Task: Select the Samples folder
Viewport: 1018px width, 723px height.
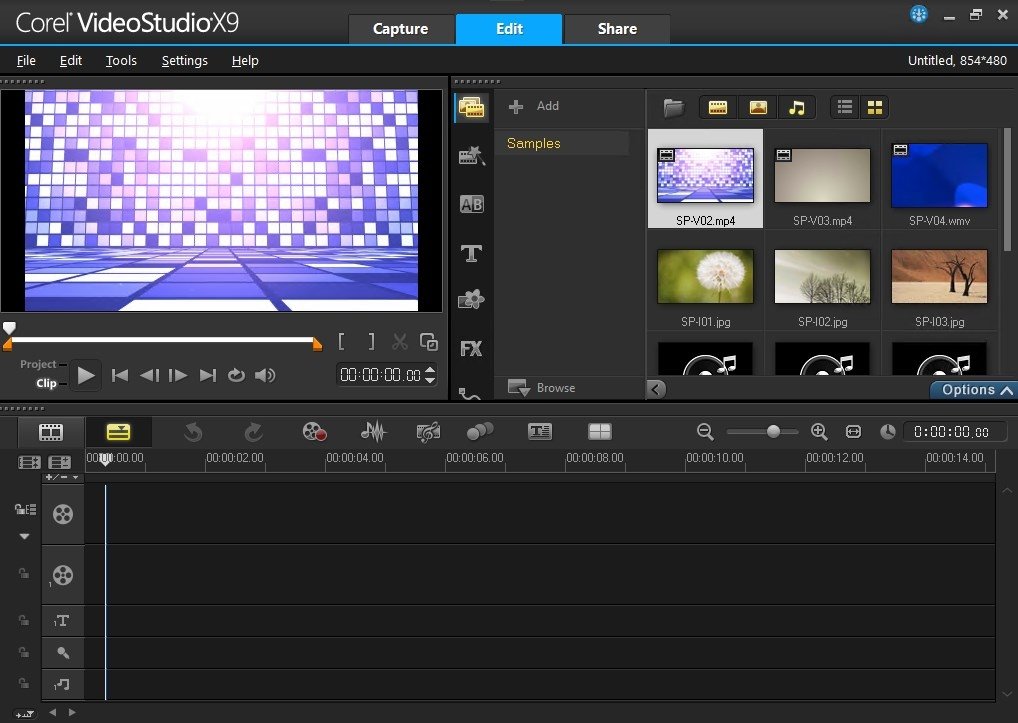Action: (563, 143)
